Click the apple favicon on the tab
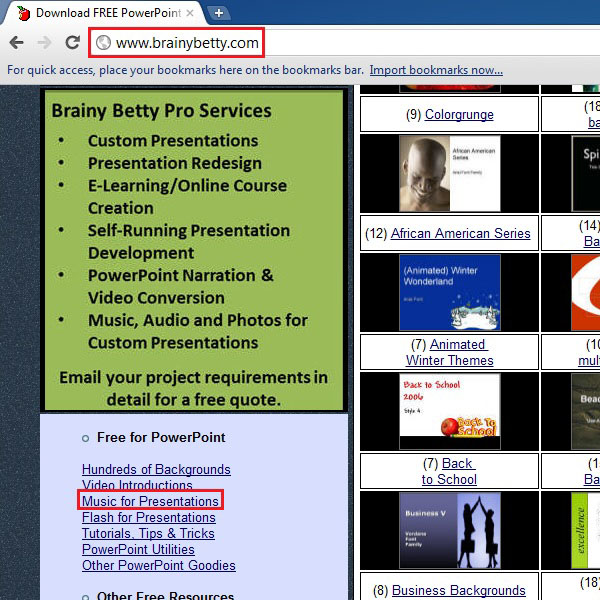 point(24,13)
